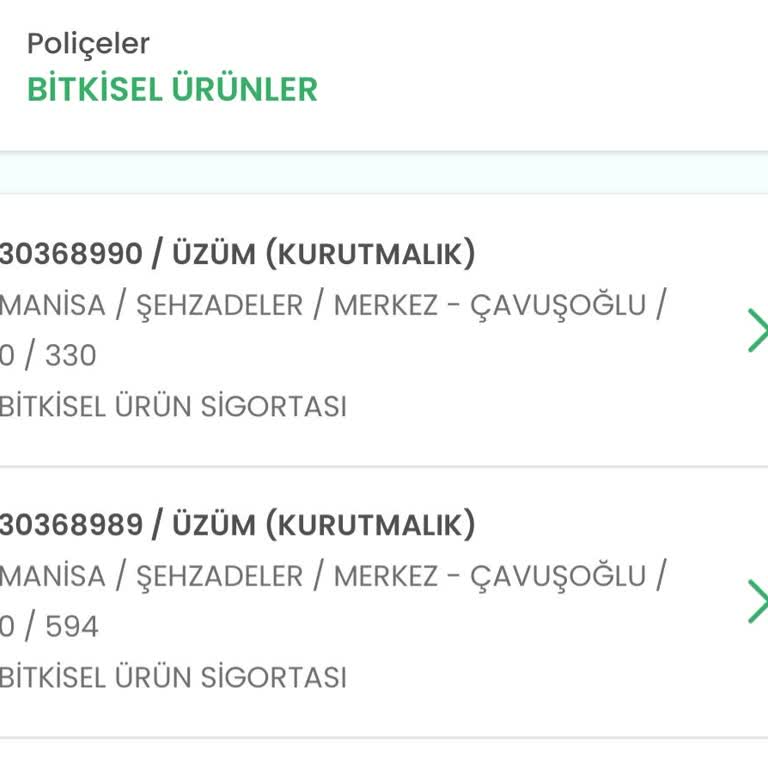Viewport: 768px width, 768px height.
Task: Tap the number 30368989 in the second card
Action: [x=71, y=524]
